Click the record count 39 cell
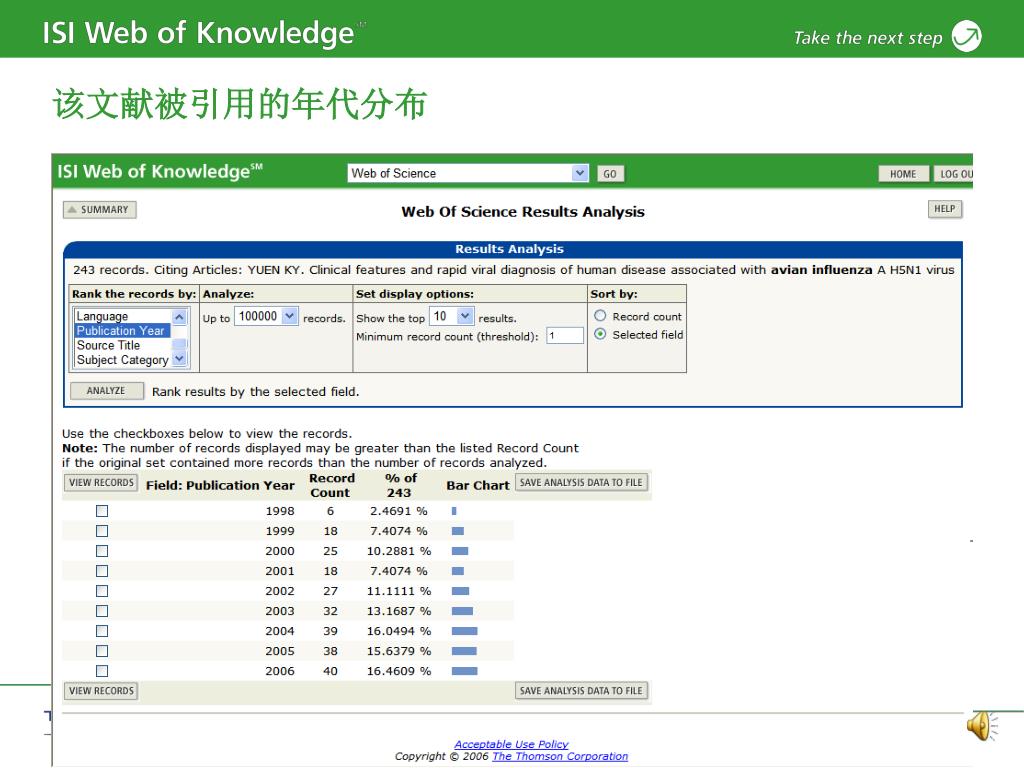The image size is (1024, 768). click(330, 631)
